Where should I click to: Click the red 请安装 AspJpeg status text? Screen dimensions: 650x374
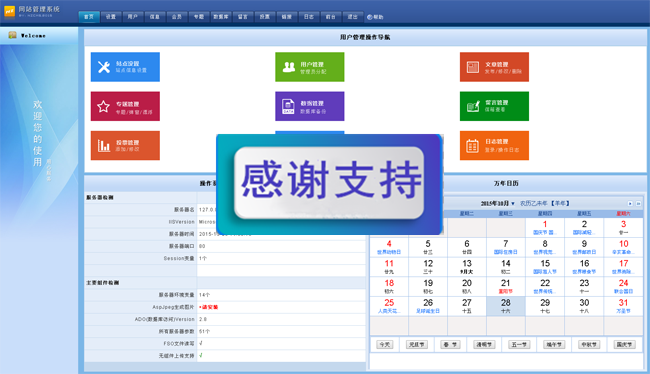point(209,307)
